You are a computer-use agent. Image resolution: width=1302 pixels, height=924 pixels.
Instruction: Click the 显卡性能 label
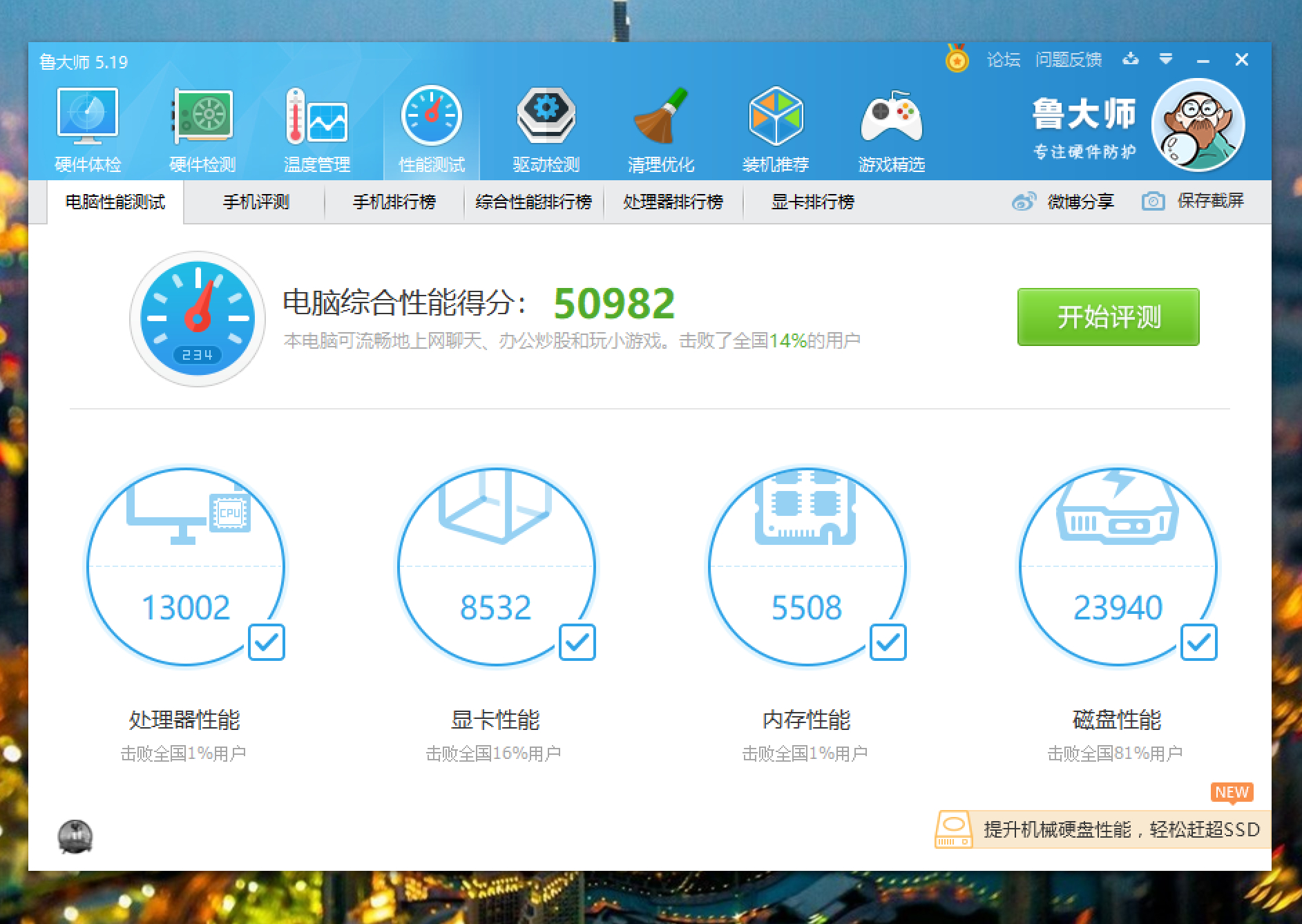(x=495, y=720)
